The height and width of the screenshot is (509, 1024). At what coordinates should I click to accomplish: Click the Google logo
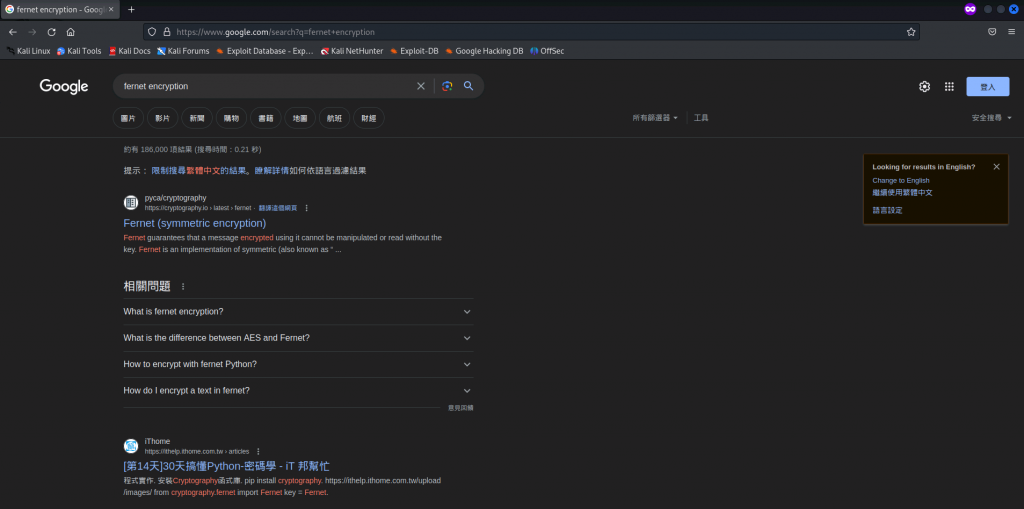point(64,86)
